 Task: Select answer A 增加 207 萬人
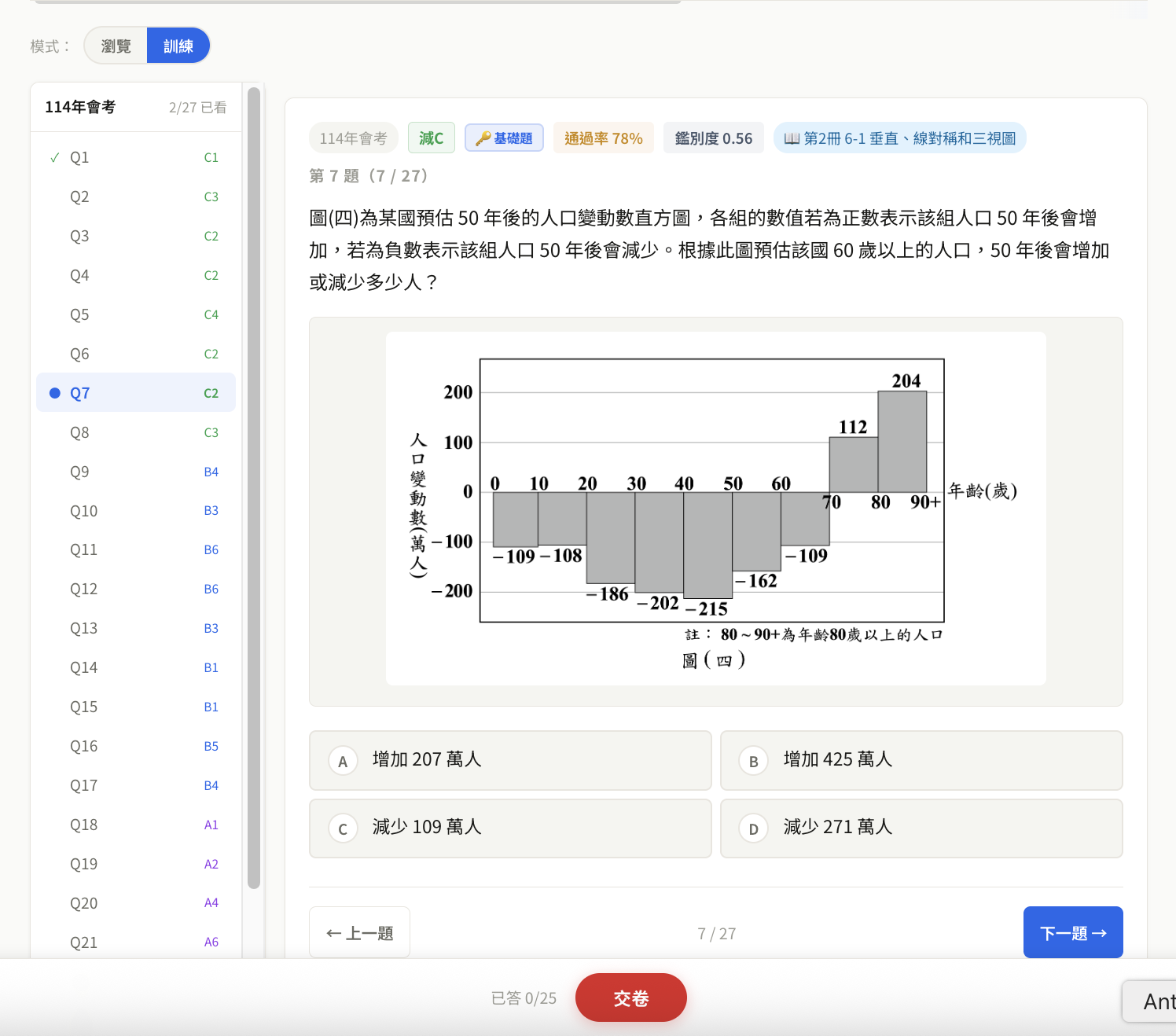510,760
